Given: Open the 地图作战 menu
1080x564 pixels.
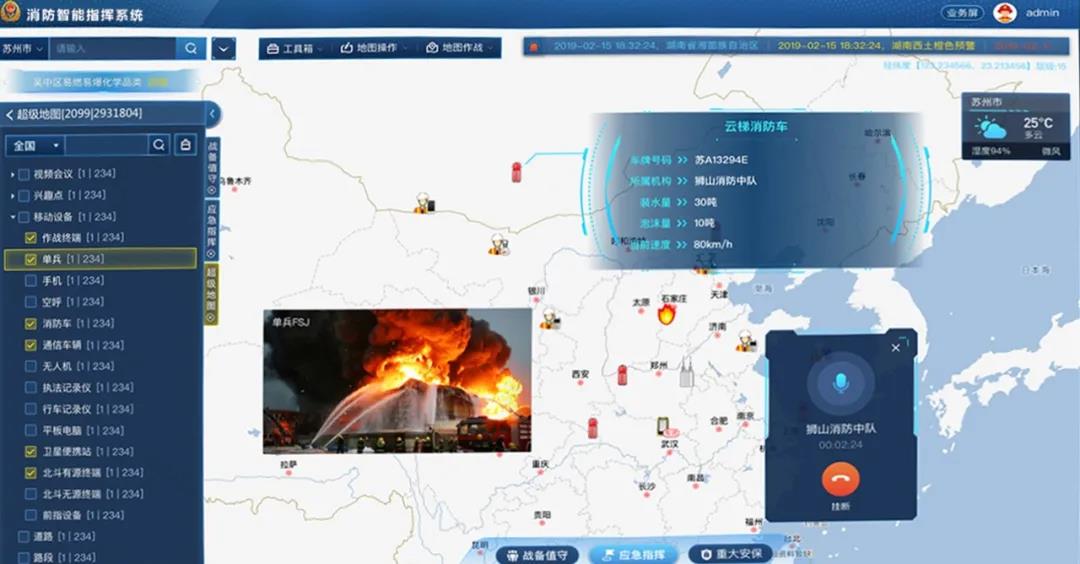Looking at the screenshot, I should (460, 48).
